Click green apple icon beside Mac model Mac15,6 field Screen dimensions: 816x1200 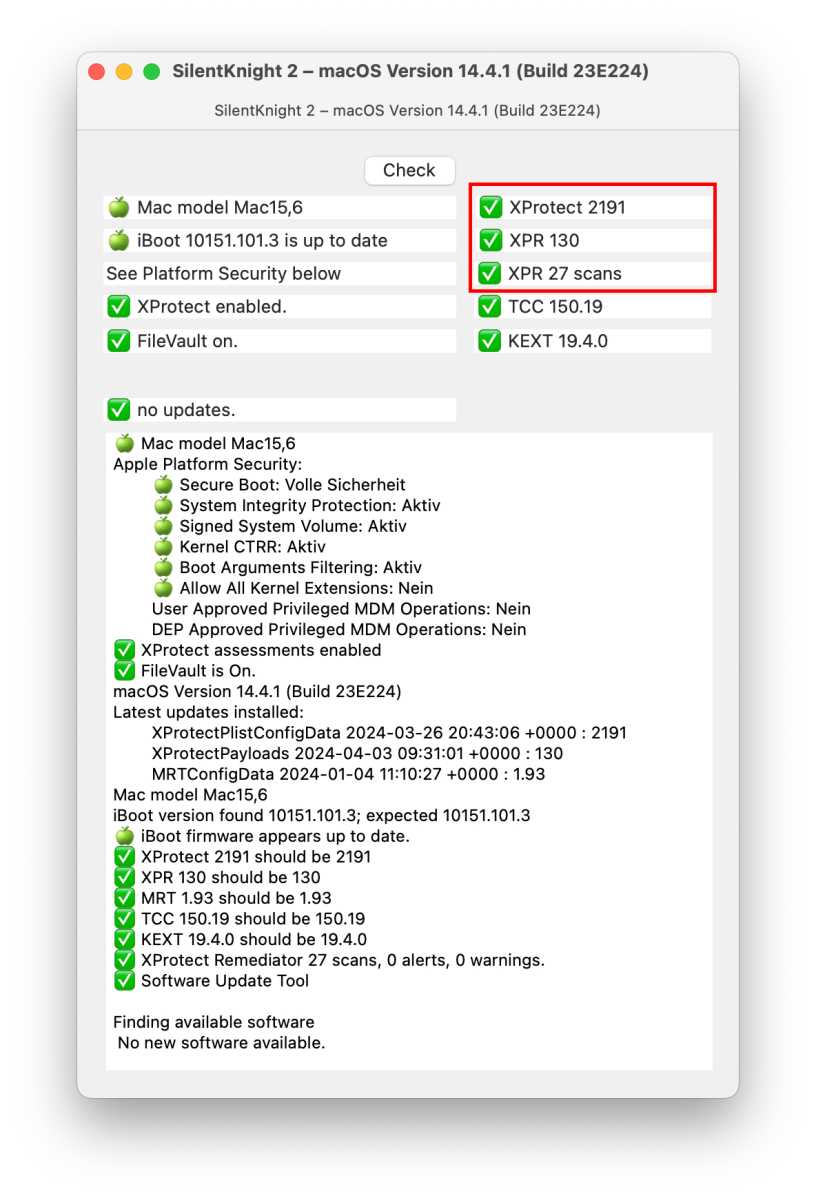pos(119,208)
